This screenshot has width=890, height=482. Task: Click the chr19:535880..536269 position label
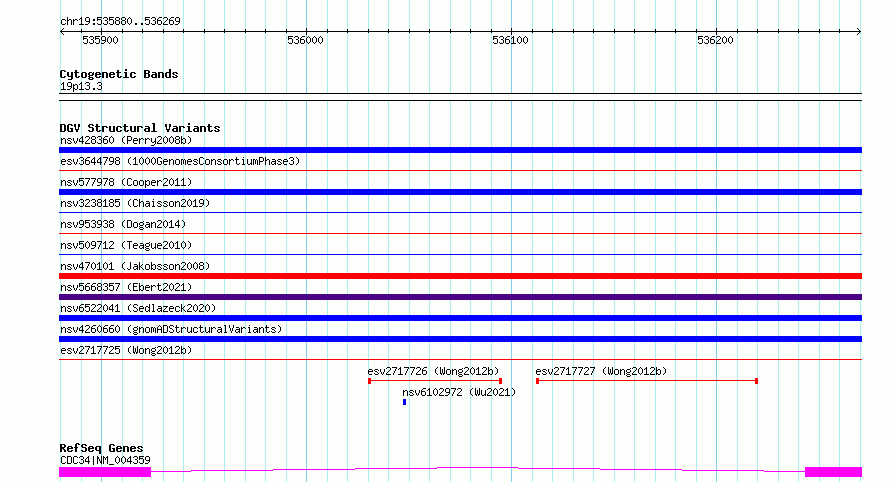click(x=120, y=21)
